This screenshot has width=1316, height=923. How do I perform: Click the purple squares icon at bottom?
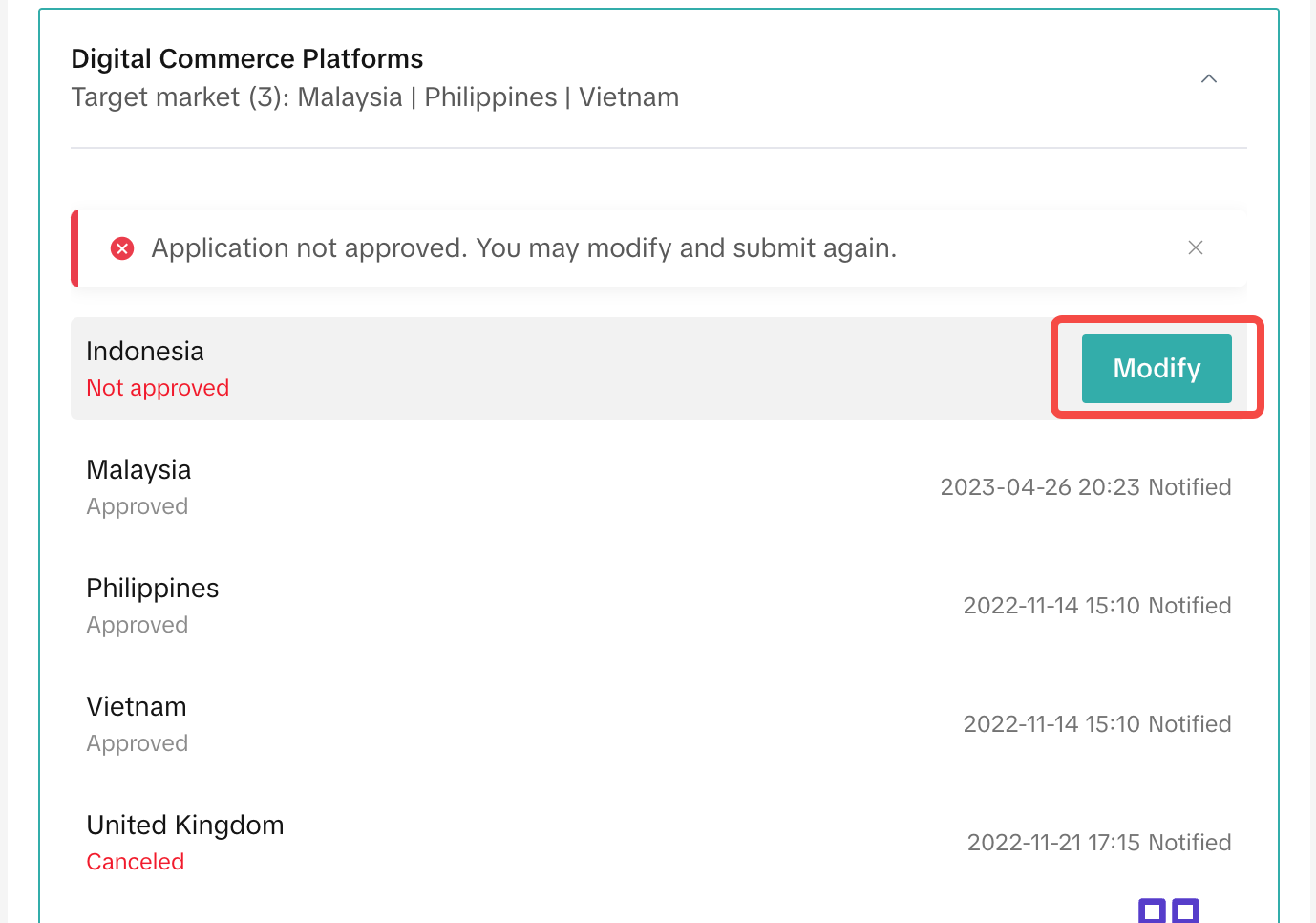[x=1169, y=911]
